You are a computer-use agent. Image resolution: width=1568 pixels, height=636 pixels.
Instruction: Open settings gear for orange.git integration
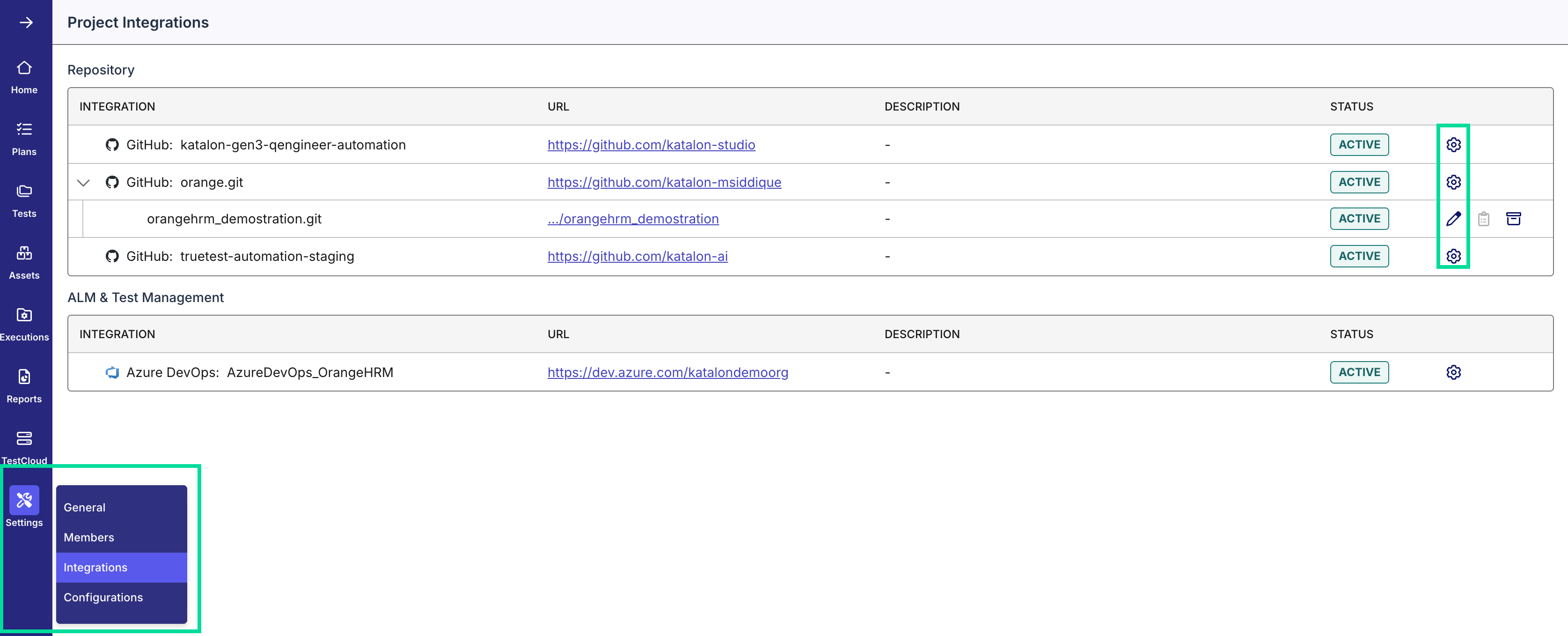tap(1454, 182)
